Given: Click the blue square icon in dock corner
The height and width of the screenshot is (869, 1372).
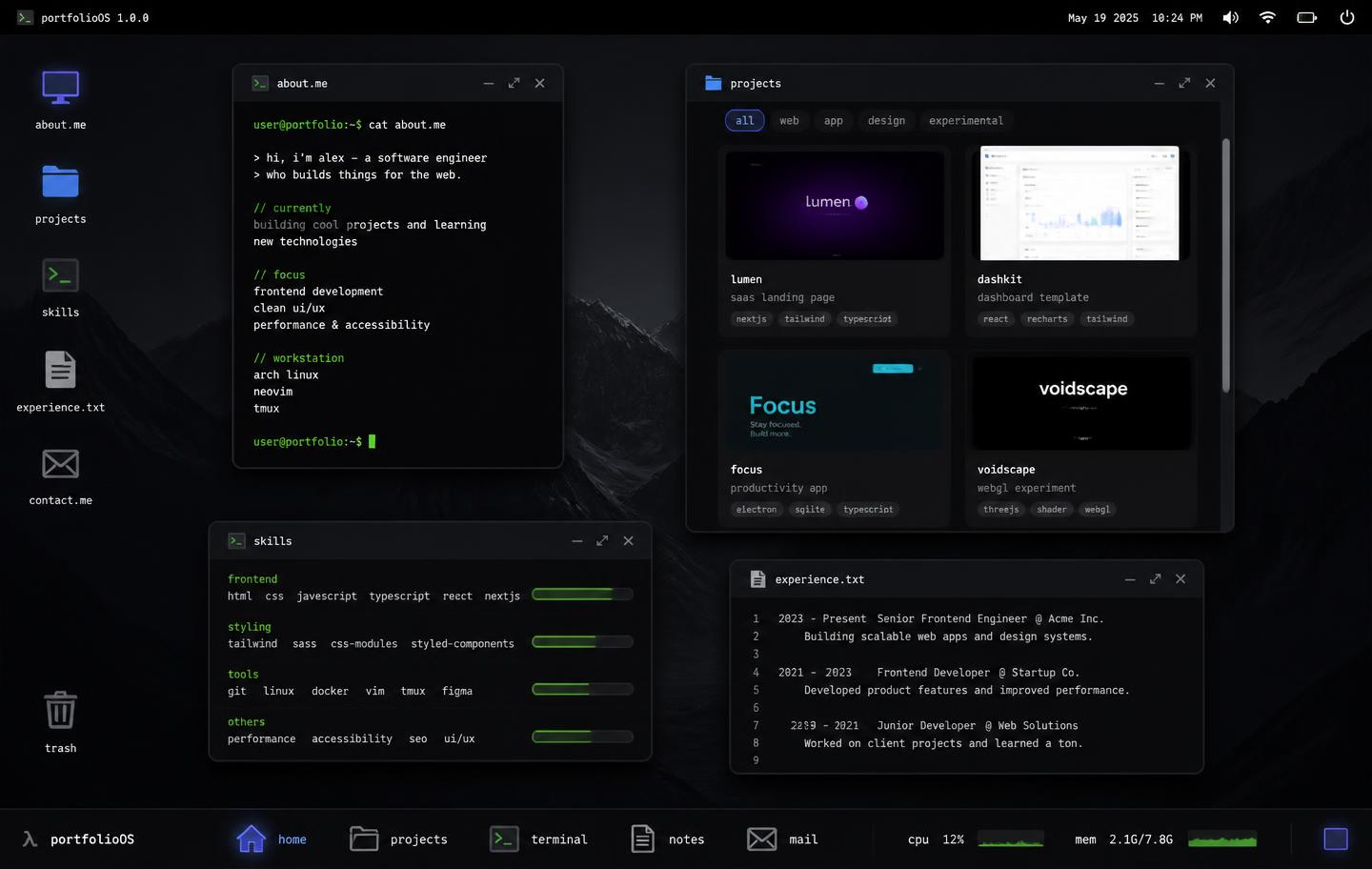Looking at the screenshot, I should [x=1336, y=839].
